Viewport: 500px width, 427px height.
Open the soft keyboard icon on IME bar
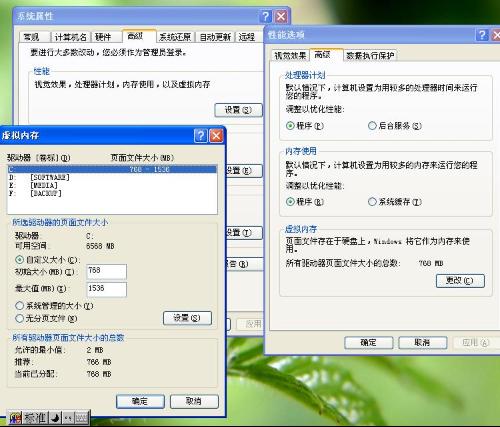(x=82, y=418)
